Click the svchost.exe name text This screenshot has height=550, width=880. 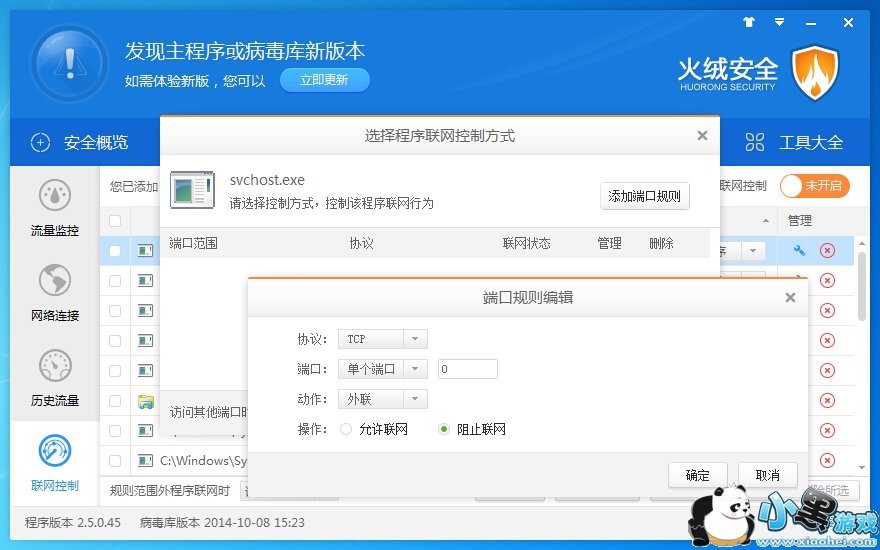pyautogui.click(x=267, y=180)
